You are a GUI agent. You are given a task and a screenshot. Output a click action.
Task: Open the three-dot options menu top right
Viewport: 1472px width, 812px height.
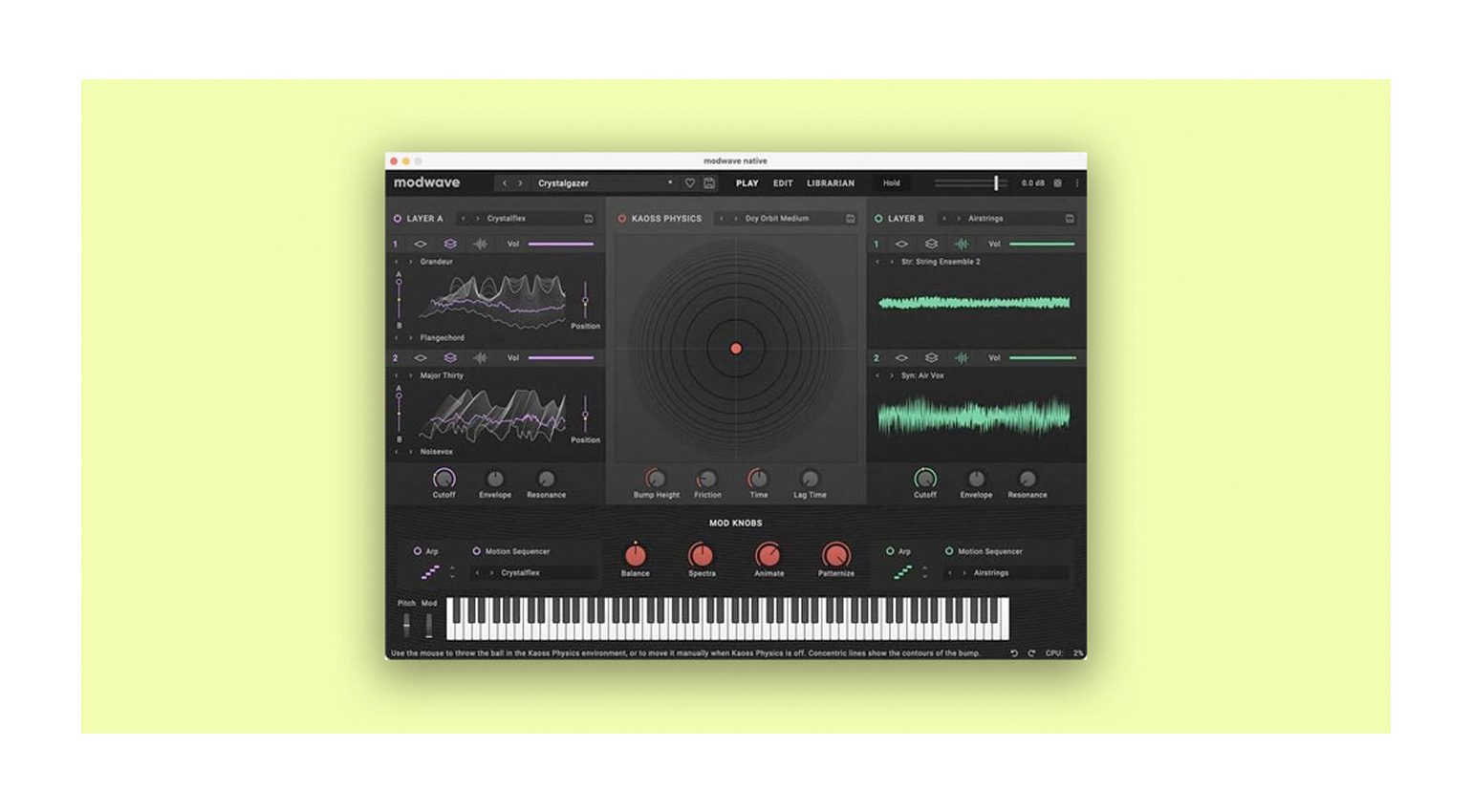[x=1077, y=183]
